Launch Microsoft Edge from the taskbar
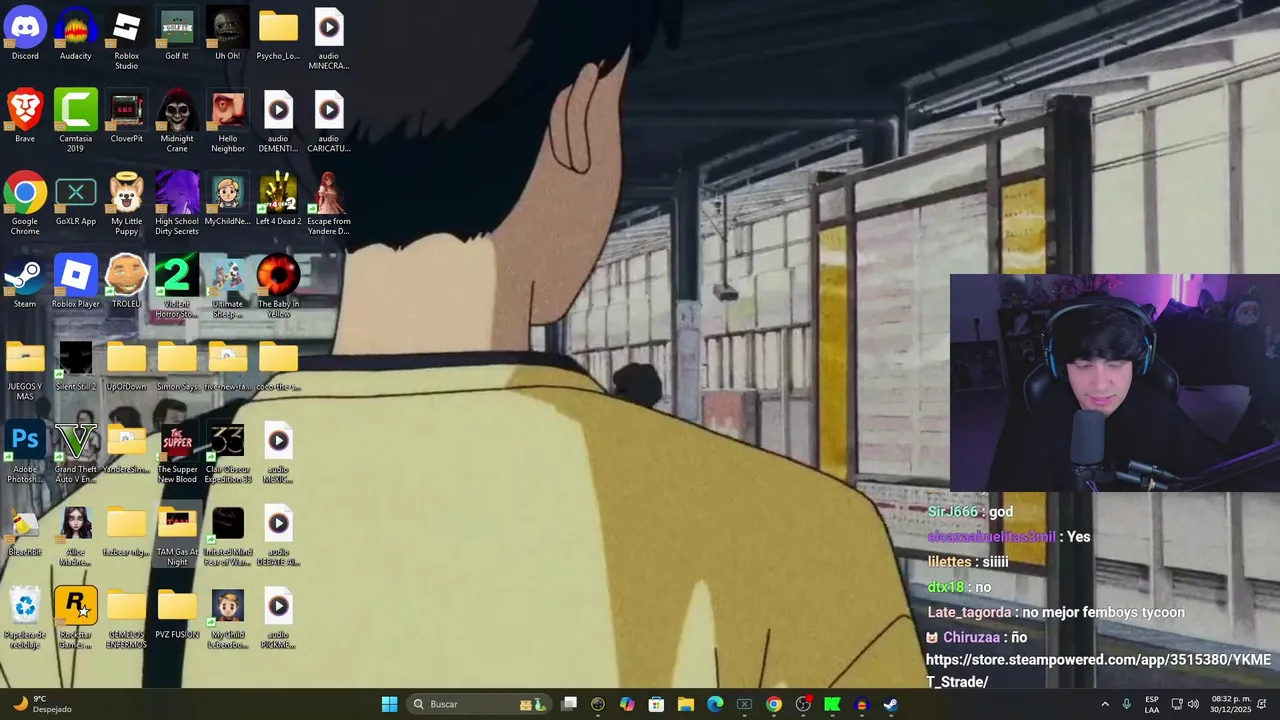The height and width of the screenshot is (720, 1280). tap(715, 704)
